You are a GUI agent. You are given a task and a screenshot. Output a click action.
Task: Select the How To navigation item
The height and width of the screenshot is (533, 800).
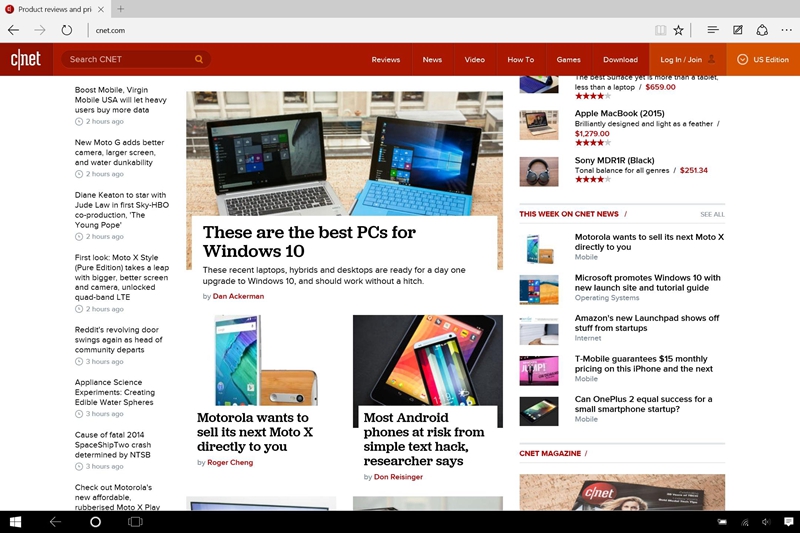[520, 59]
